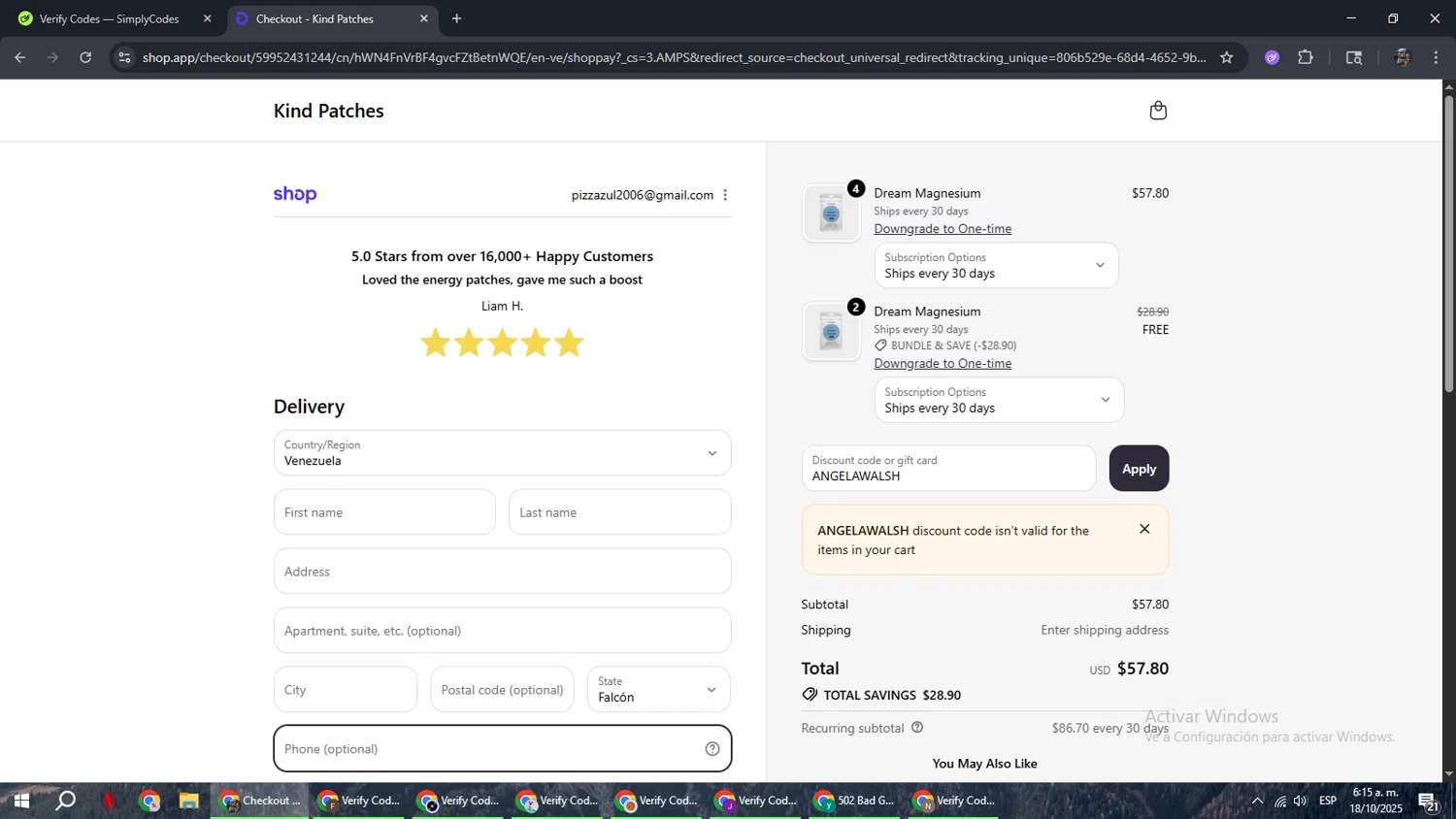Open the red app icon in taskbar
The width and height of the screenshot is (1456, 819).
[110, 801]
